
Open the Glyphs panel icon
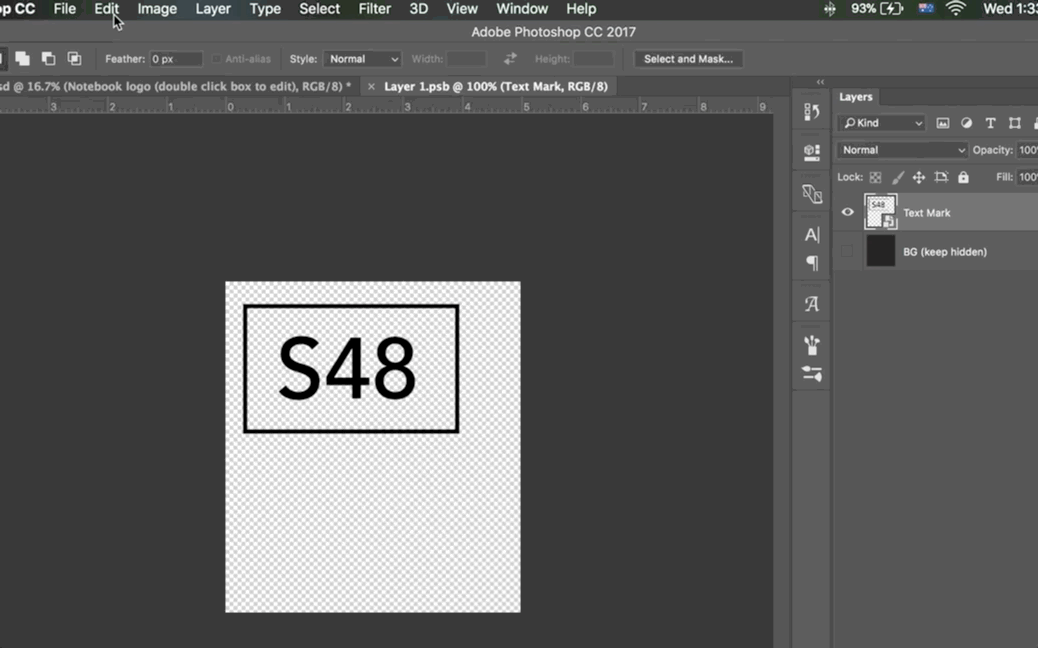point(812,304)
